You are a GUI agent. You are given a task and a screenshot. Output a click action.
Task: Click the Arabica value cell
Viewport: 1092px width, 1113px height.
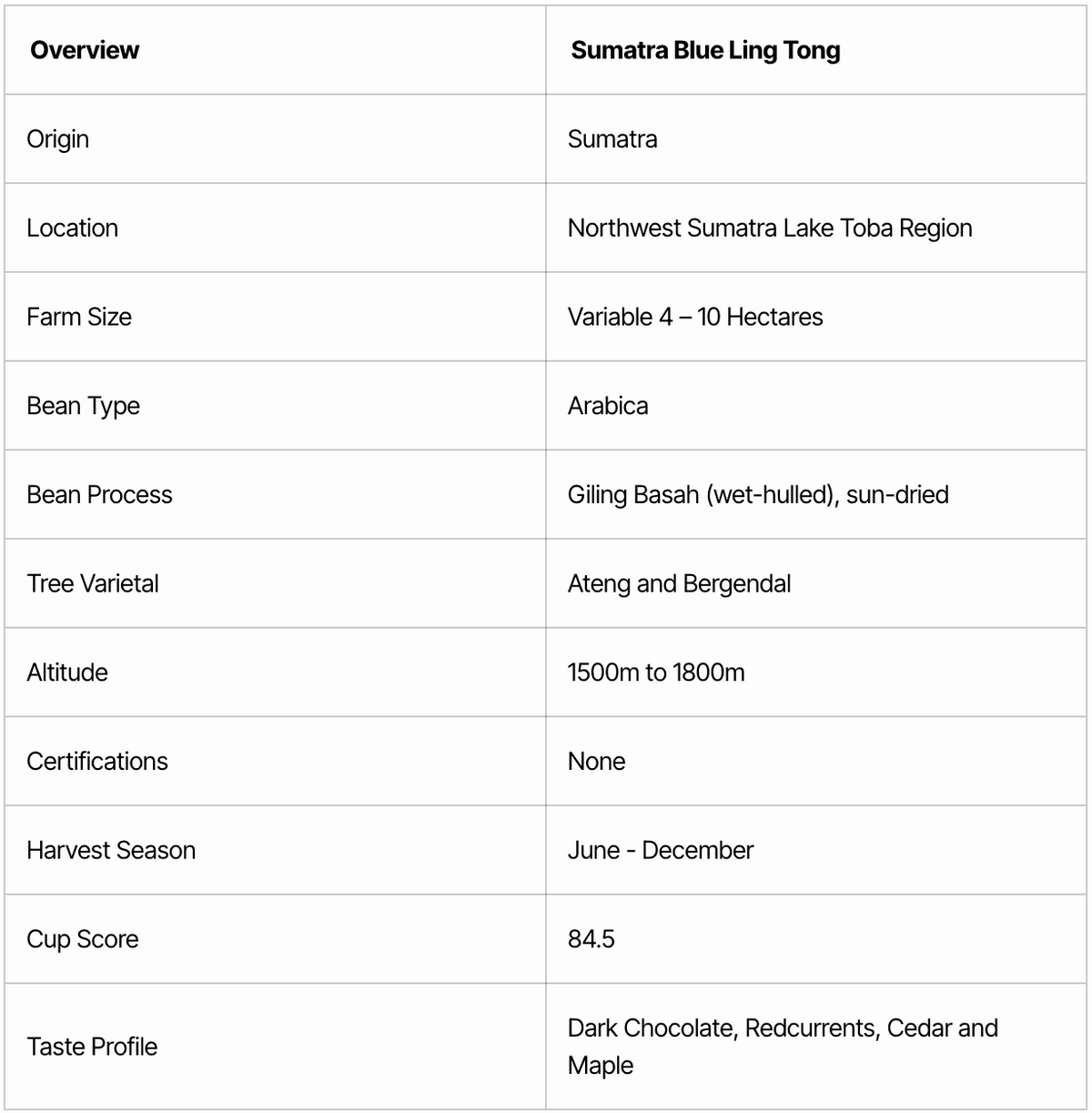(608, 406)
